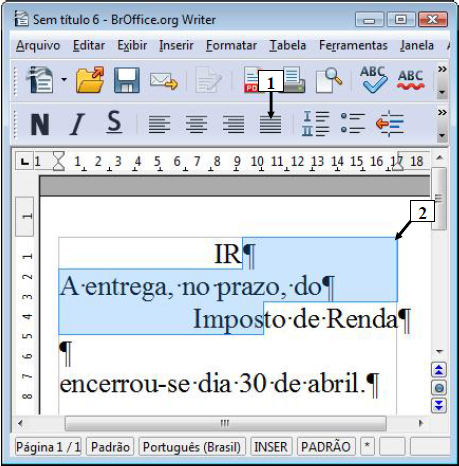Go to next page navigation button

(439, 406)
